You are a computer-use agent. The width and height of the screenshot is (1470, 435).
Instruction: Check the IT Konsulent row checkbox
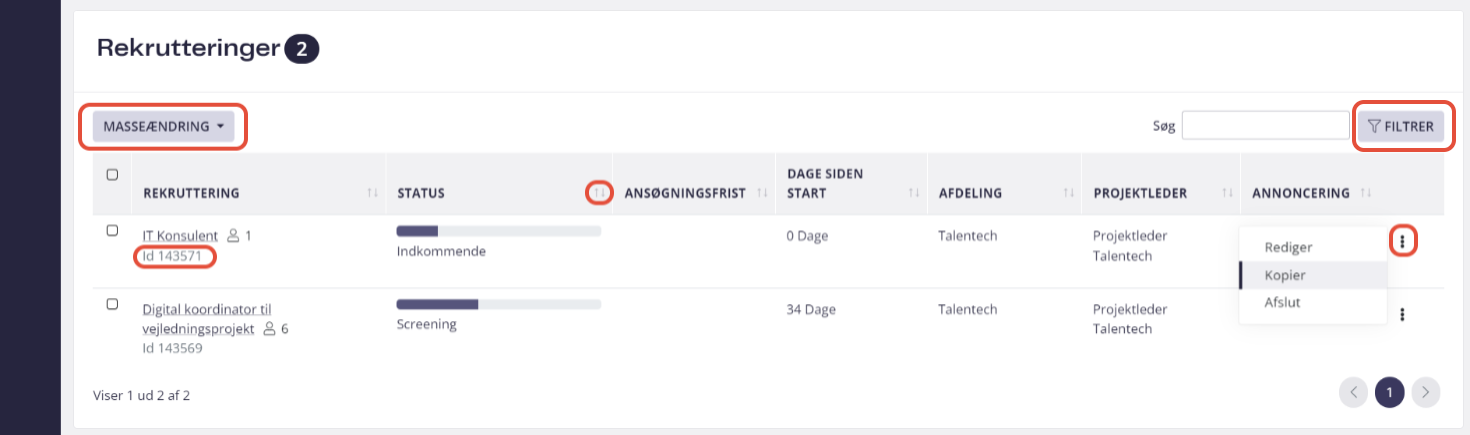pyautogui.click(x=112, y=230)
